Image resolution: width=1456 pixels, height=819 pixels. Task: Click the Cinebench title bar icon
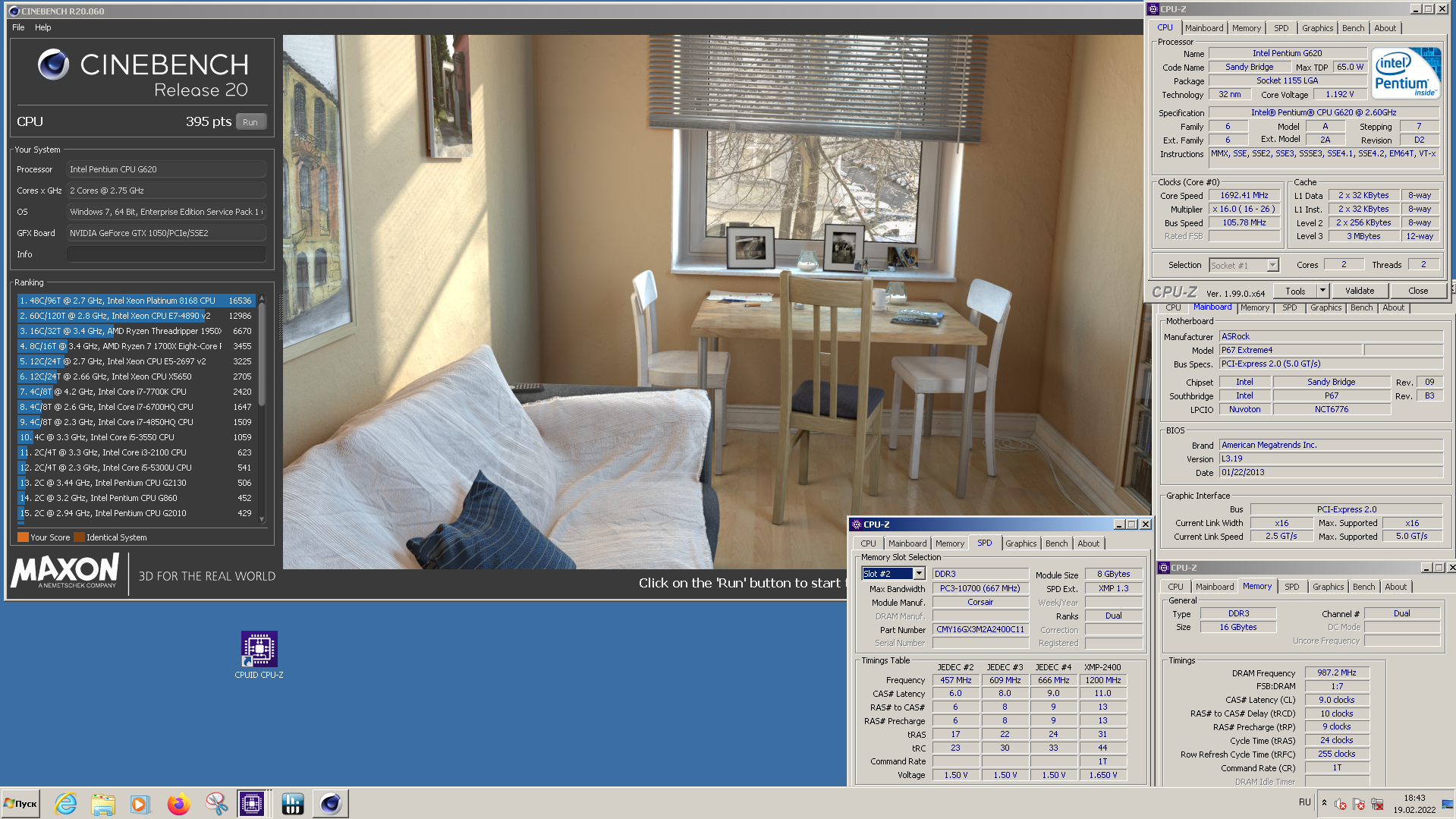pyautogui.click(x=14, y=11)
